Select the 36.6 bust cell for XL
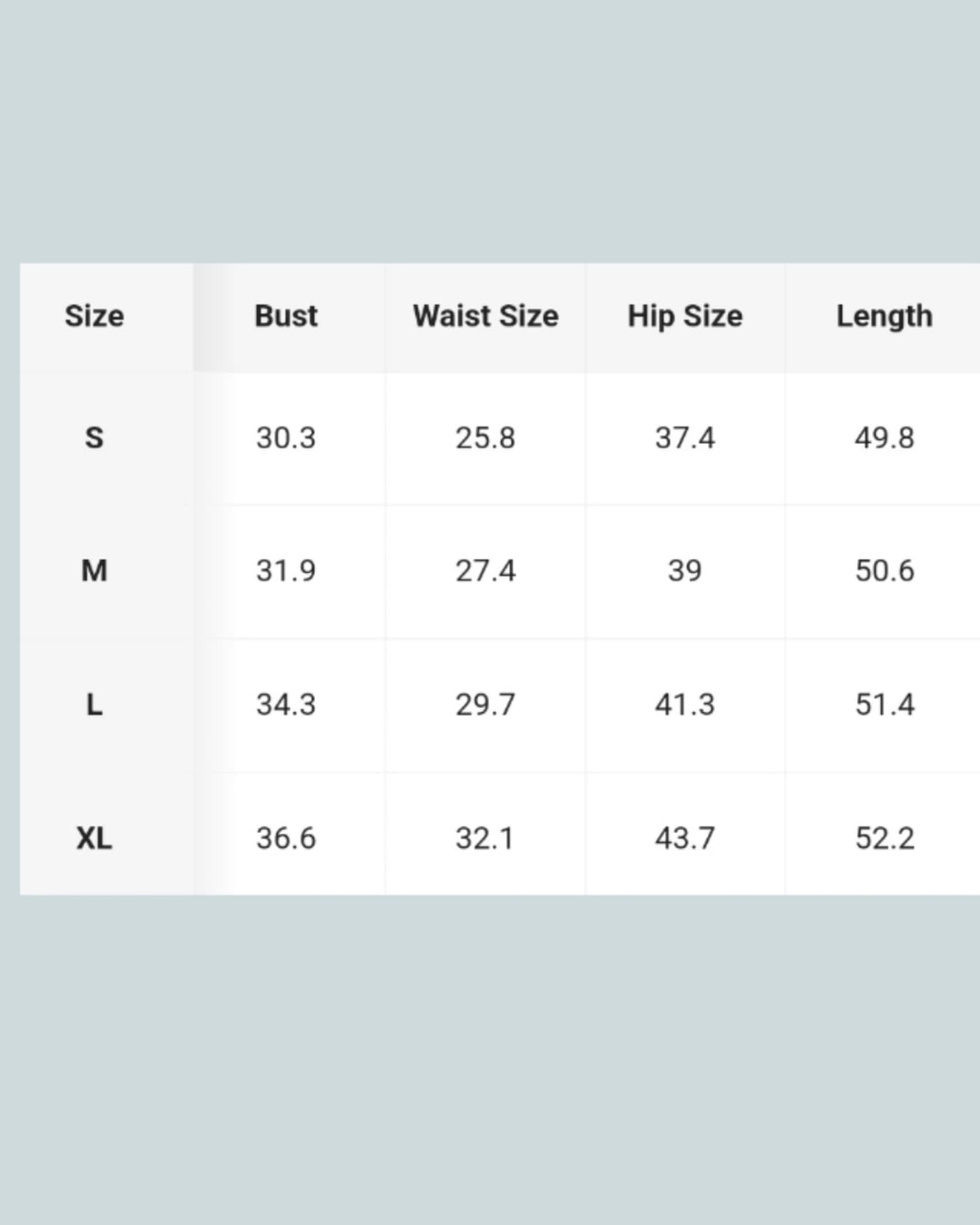Viewport: 980px width, 1225px height. [286, 838]
